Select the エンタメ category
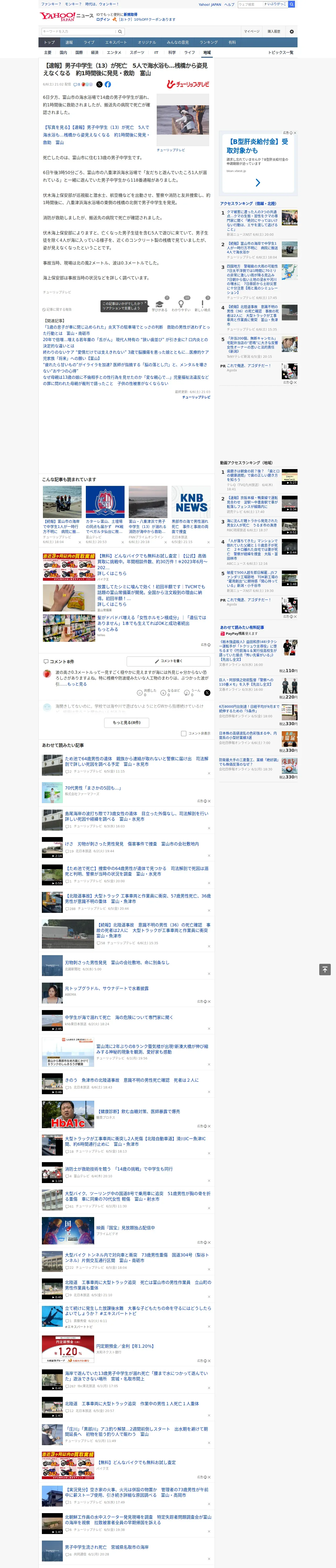Viewport: 336px width, 1568px height. pos(114,52)
